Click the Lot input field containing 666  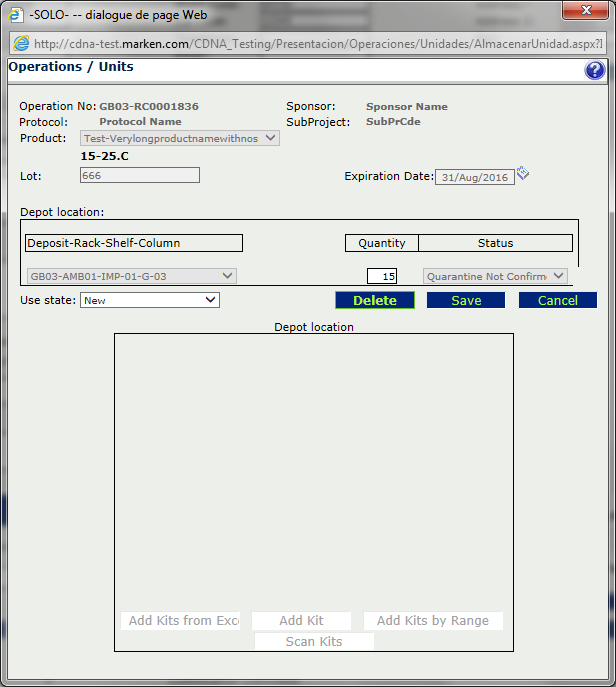coord(140,175)
